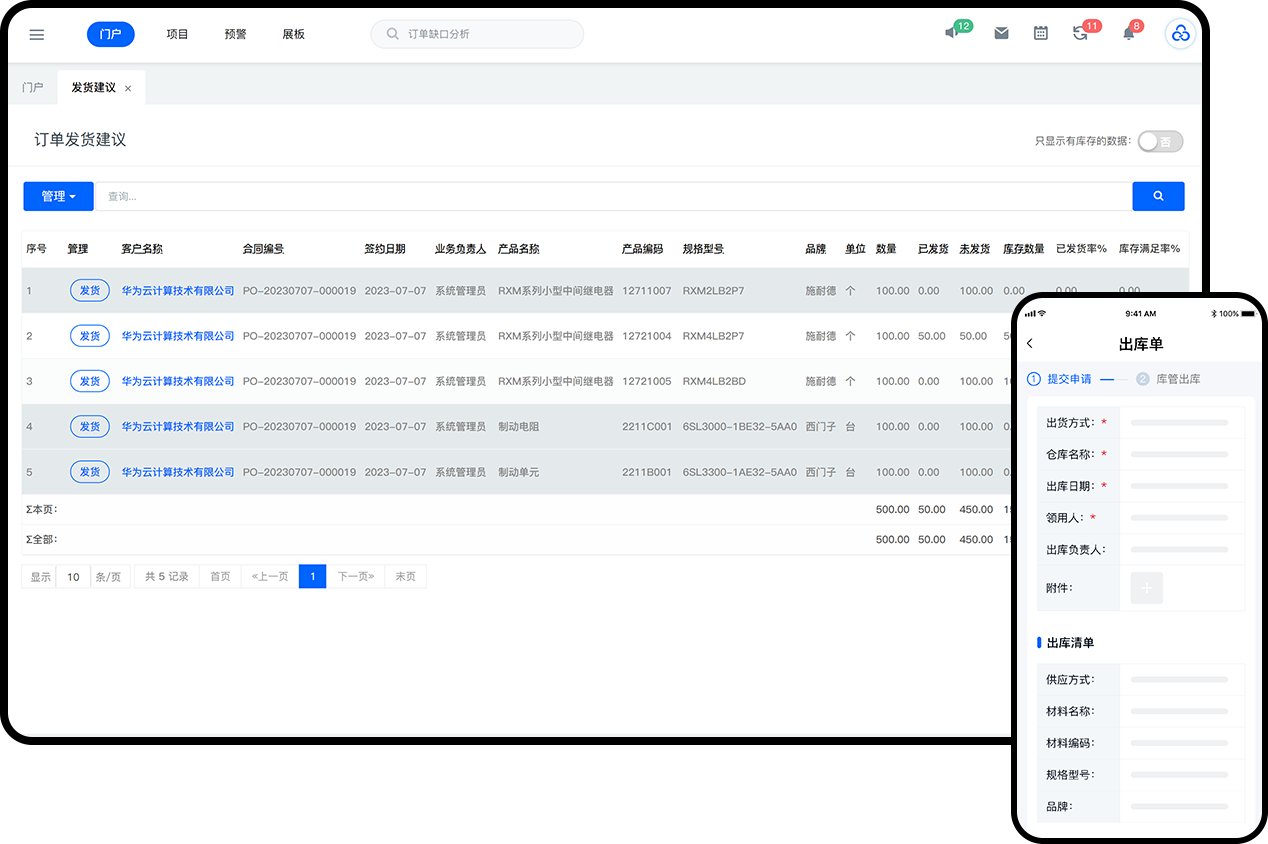Expand the 管理 dropdown button
The image size is (1268, 844).
(58, 196)
